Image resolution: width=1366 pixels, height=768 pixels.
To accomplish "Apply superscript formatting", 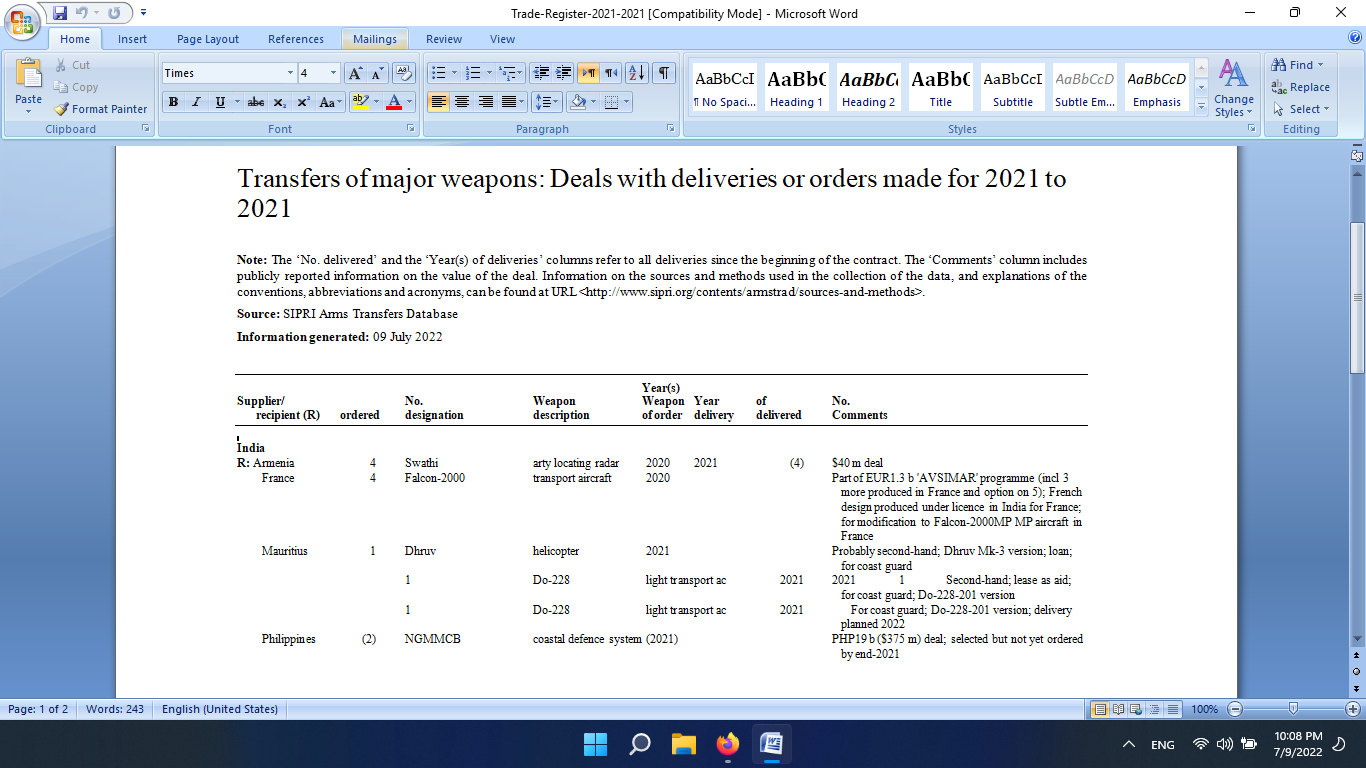I will point(303,102).
